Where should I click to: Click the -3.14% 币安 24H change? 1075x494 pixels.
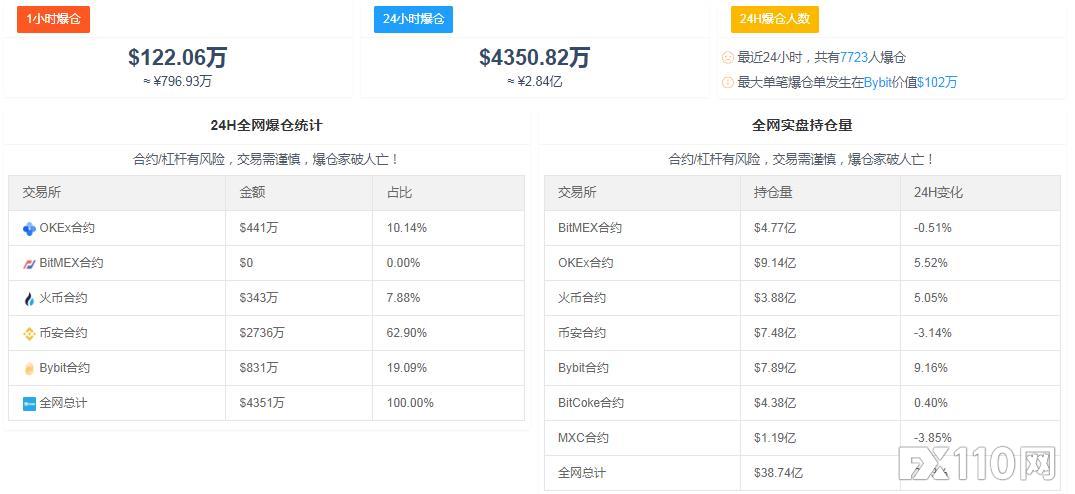pyautogui.click(x=932, y=333)
